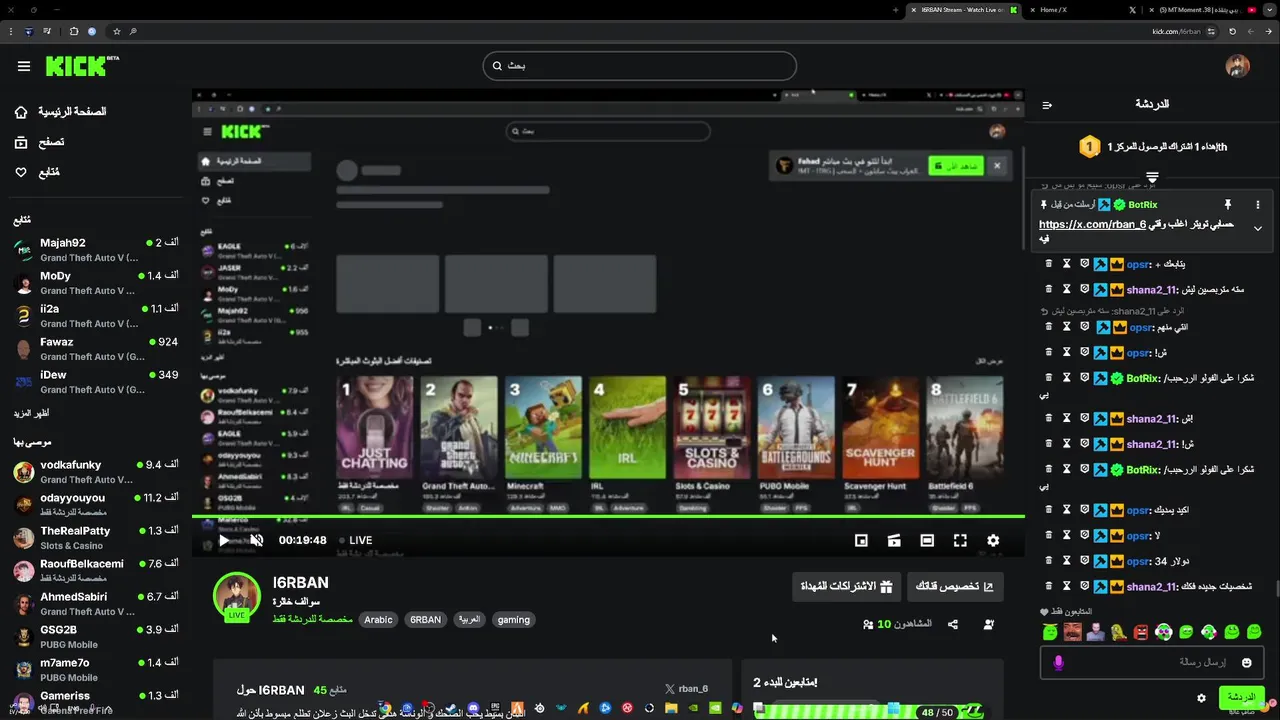
Task: Send message with green chat button
Action: click(x=1242, y=698)
